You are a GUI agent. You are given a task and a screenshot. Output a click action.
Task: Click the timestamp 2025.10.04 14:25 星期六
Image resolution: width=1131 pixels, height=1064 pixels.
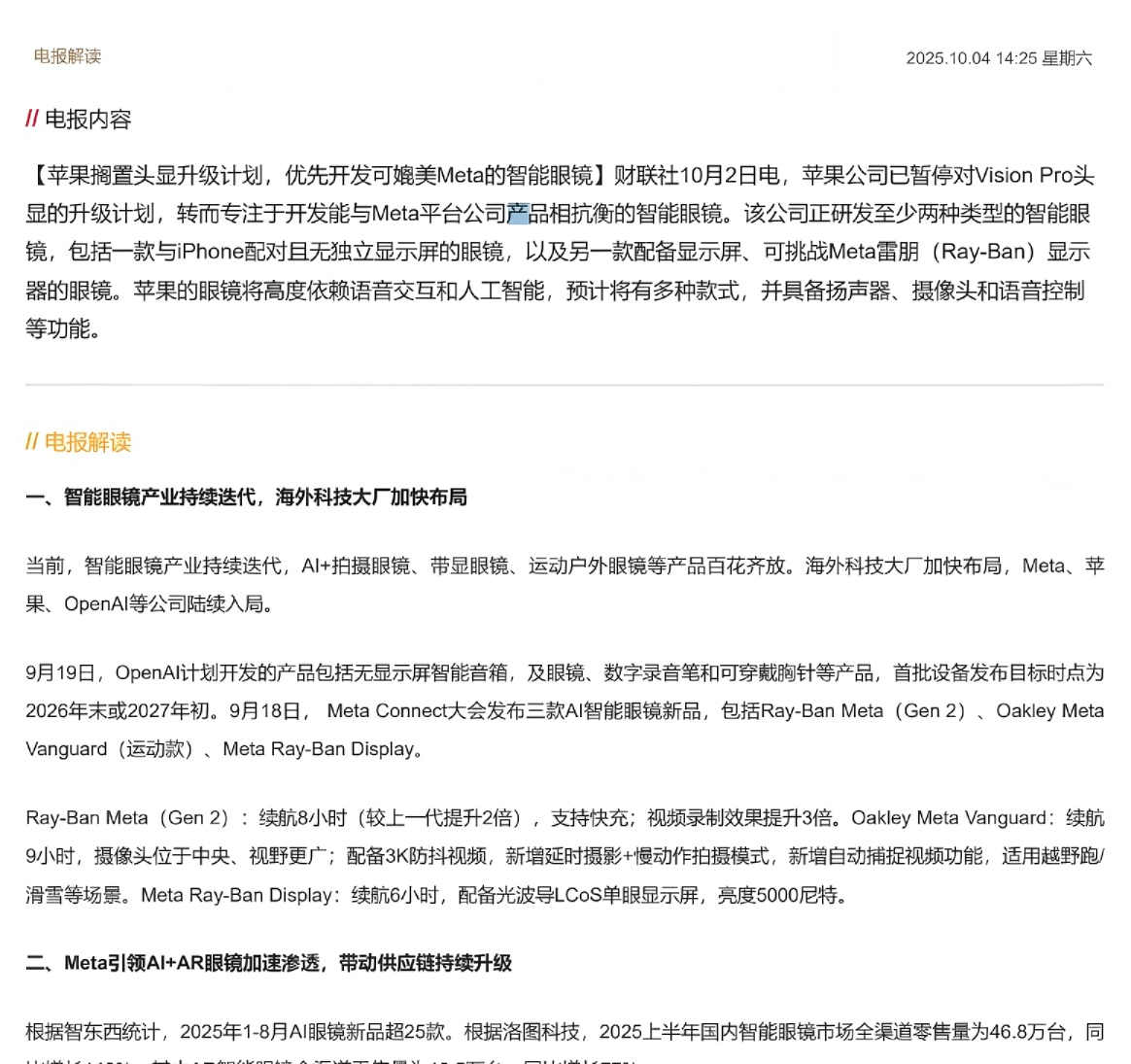998,58
